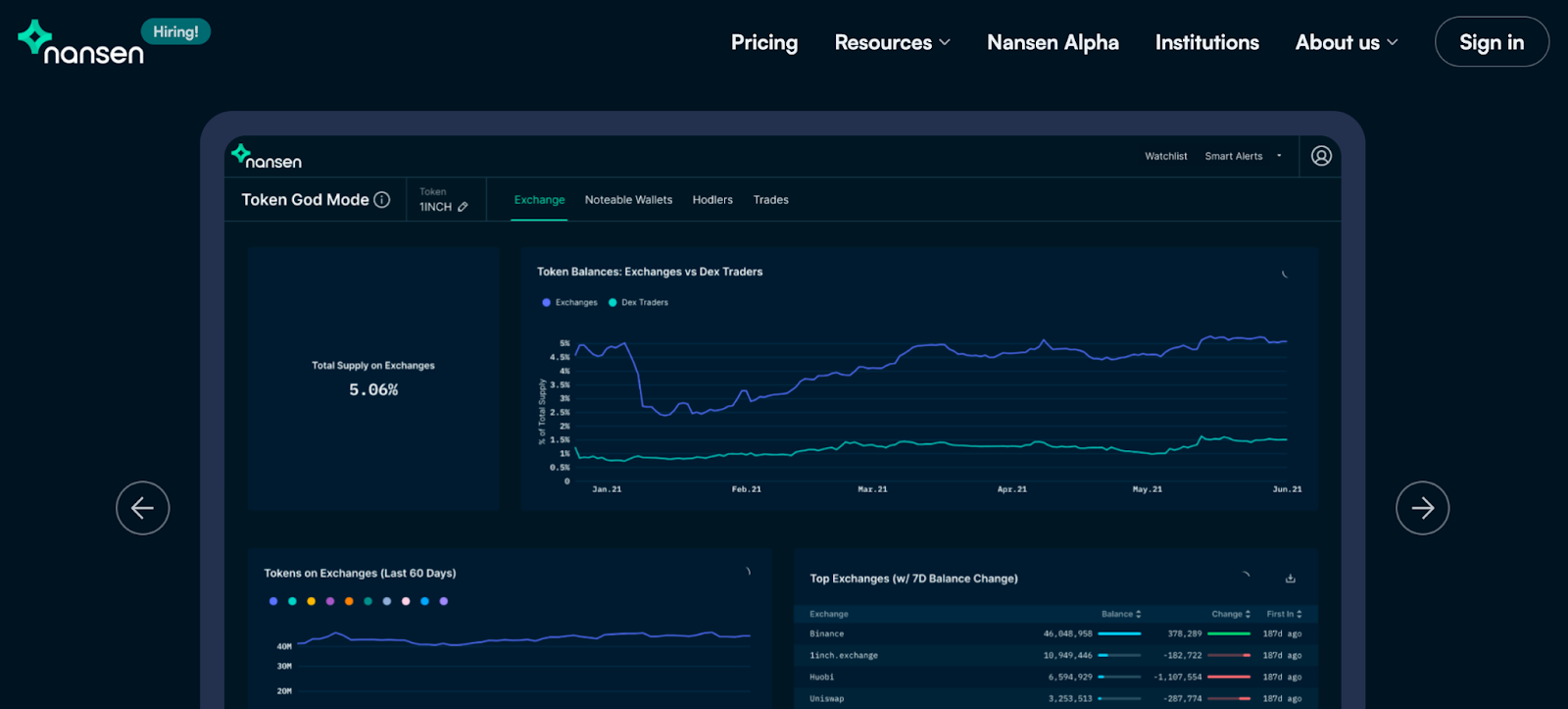This screenshot has height=709, width=1568.
Task: Click the Token God Mode info icon
Action: (x=382, y=199)
